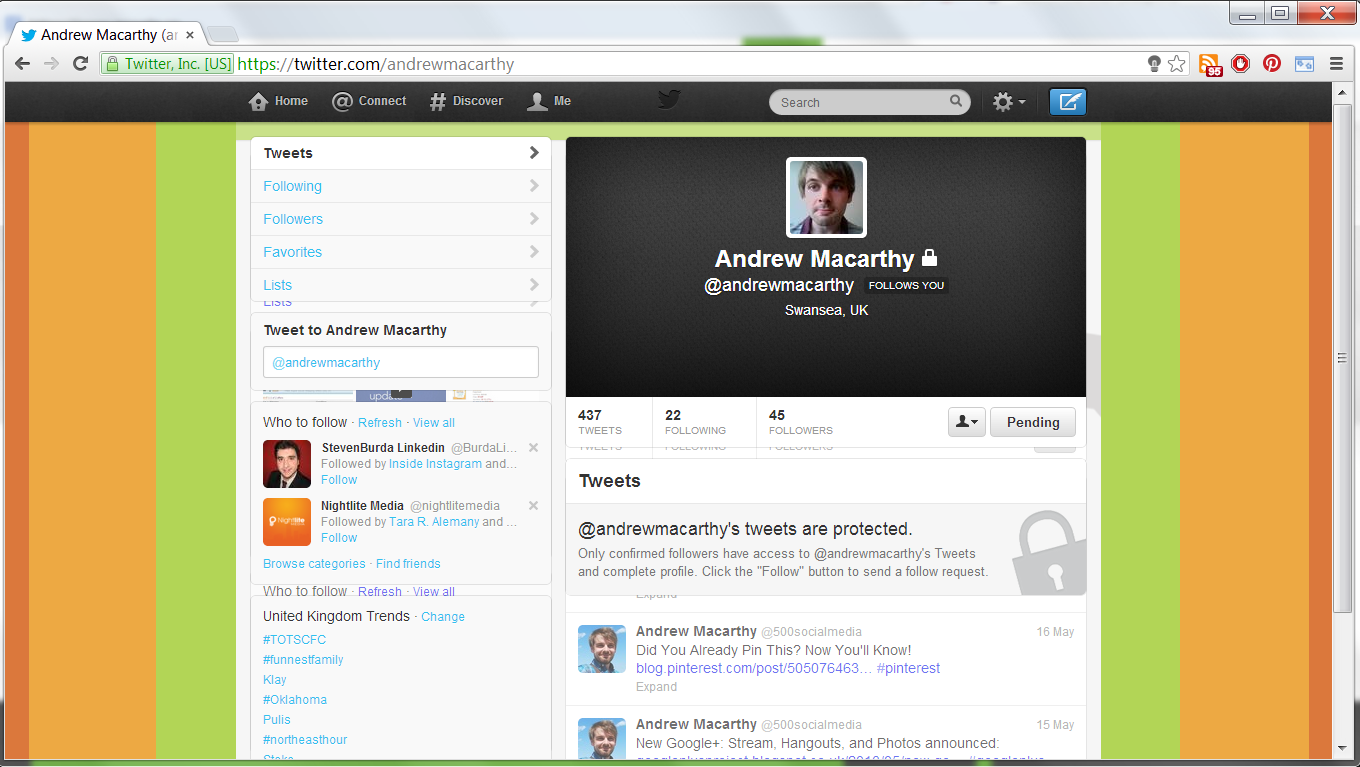Open Favorites in sidebar

(401, 252)
